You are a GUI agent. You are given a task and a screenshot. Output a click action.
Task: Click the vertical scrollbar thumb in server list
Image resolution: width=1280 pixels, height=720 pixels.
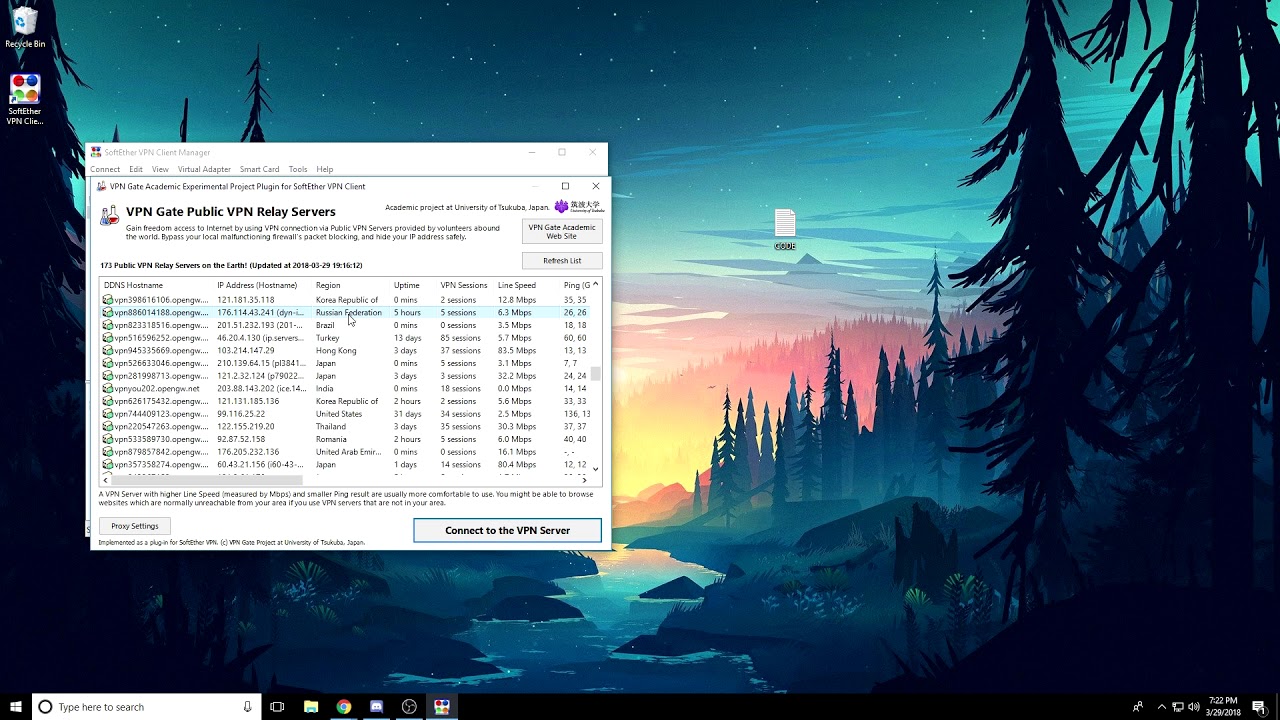click(596, 374)
